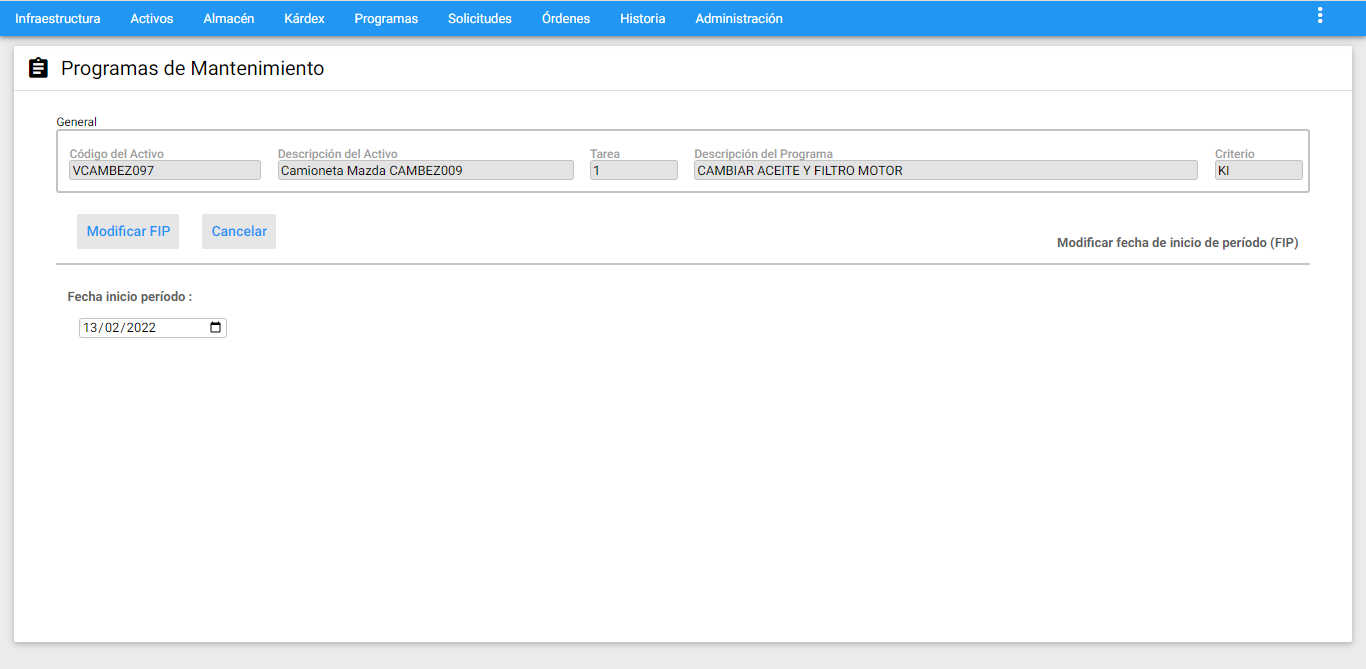Open the Kárdex menu
1366x669 pixels.
[304, 18]
